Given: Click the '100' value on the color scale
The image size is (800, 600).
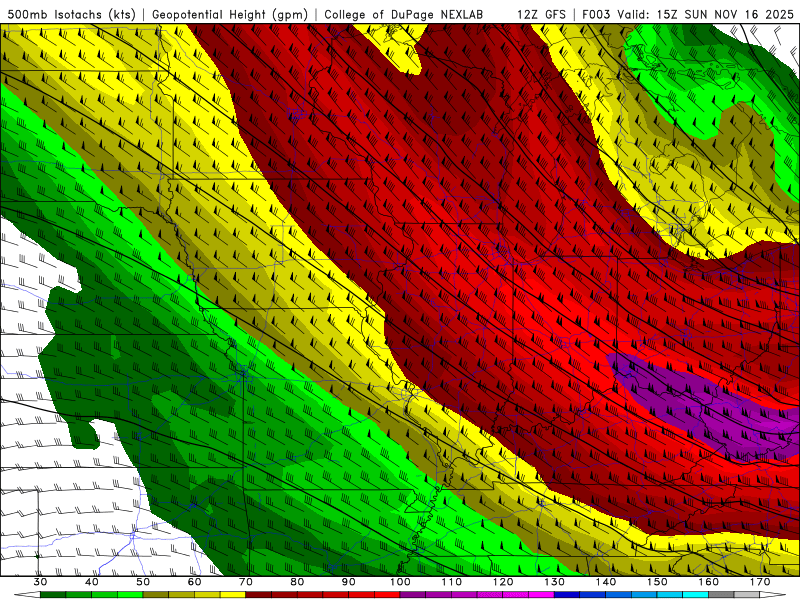Looking at the screenshot, I should pyautogui.click(x=400, y=582).
